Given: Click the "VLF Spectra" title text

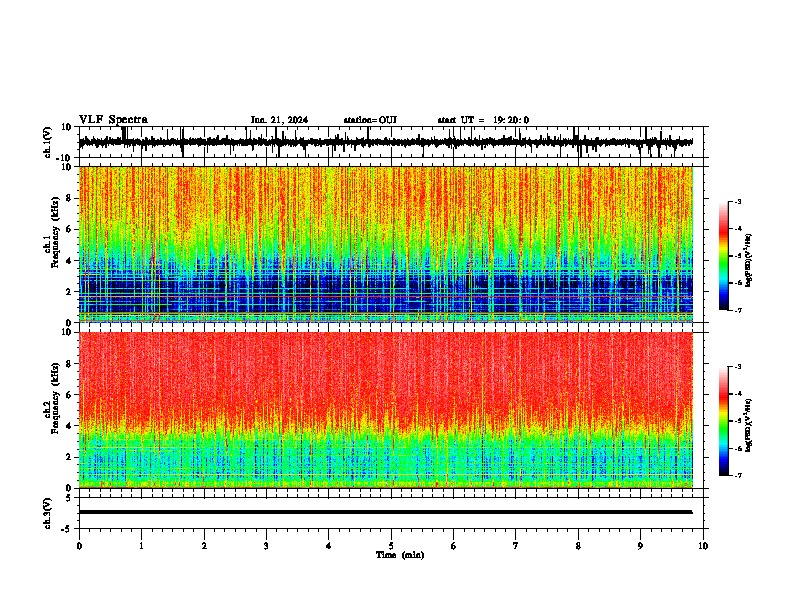Looking at the screenshot, I should point(114,120).
